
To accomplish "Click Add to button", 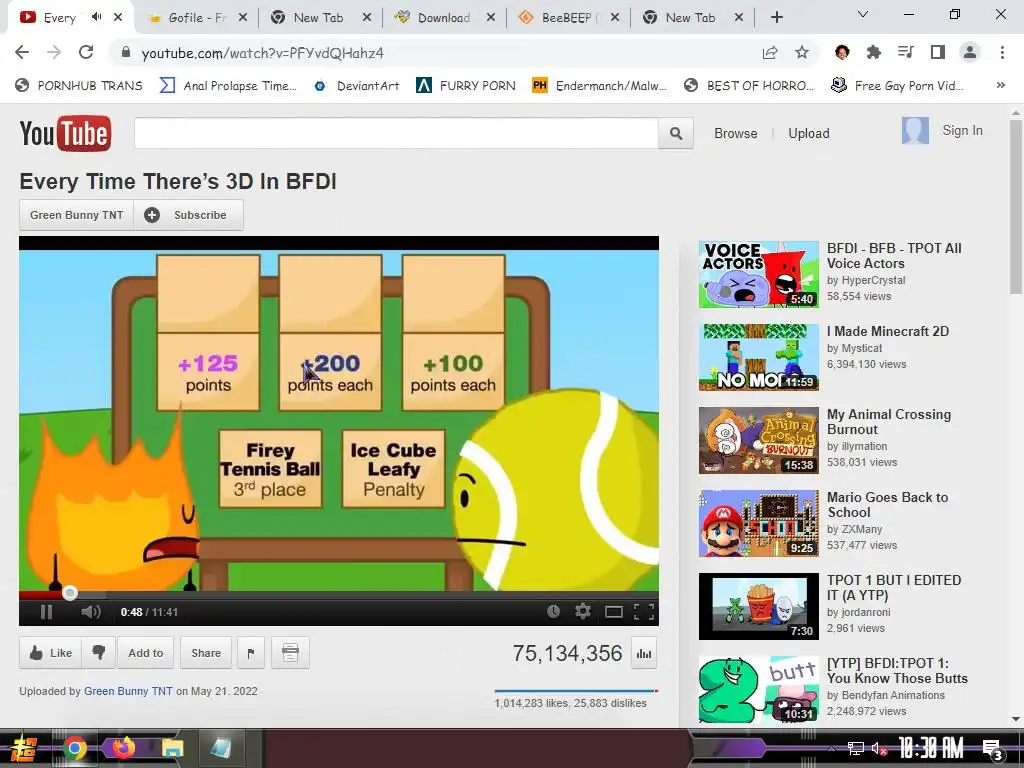I will 146,652.
